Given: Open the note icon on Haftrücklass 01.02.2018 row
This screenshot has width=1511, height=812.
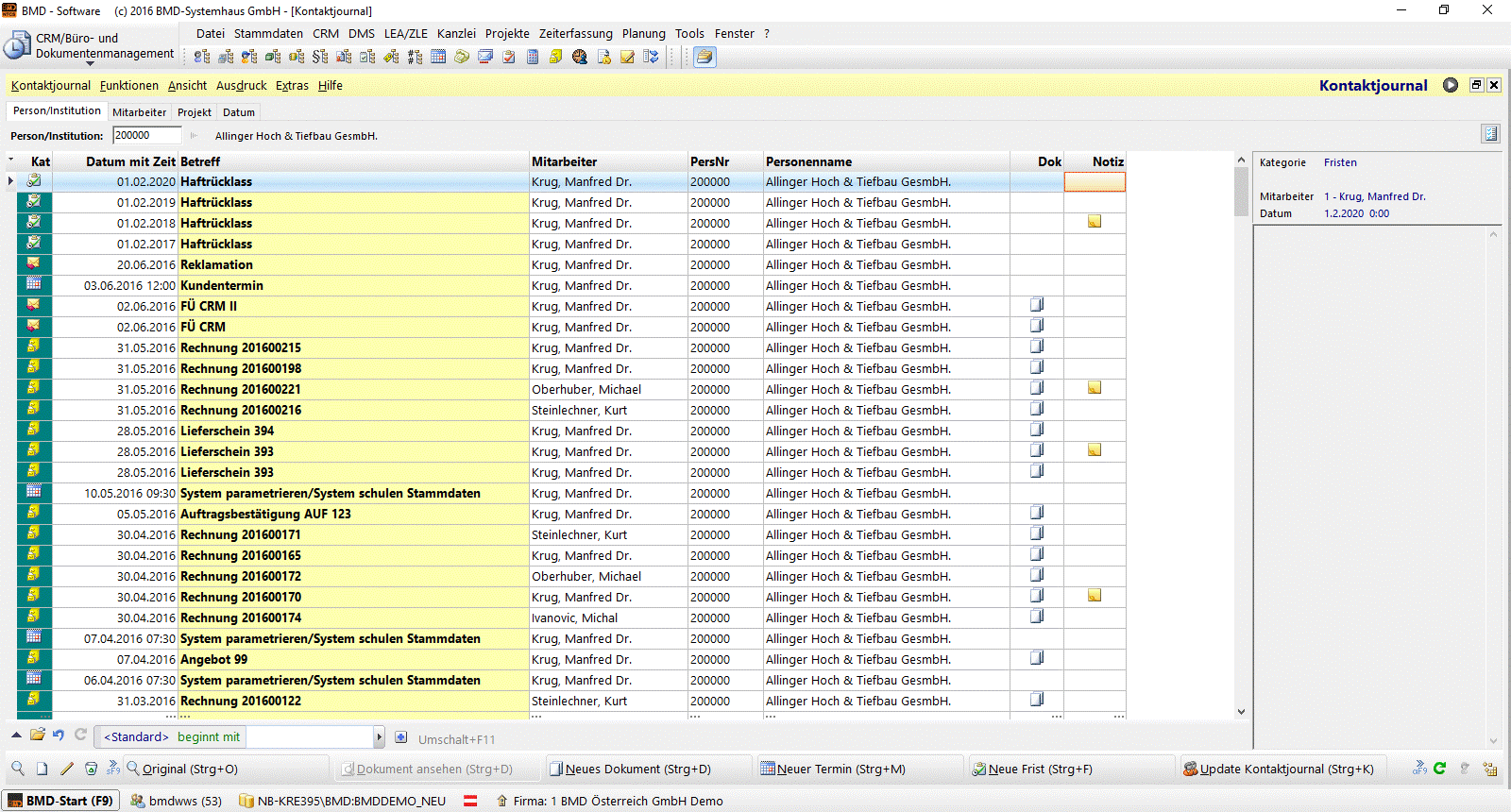Looking at the screenshot, I should tap(1094, 222).
